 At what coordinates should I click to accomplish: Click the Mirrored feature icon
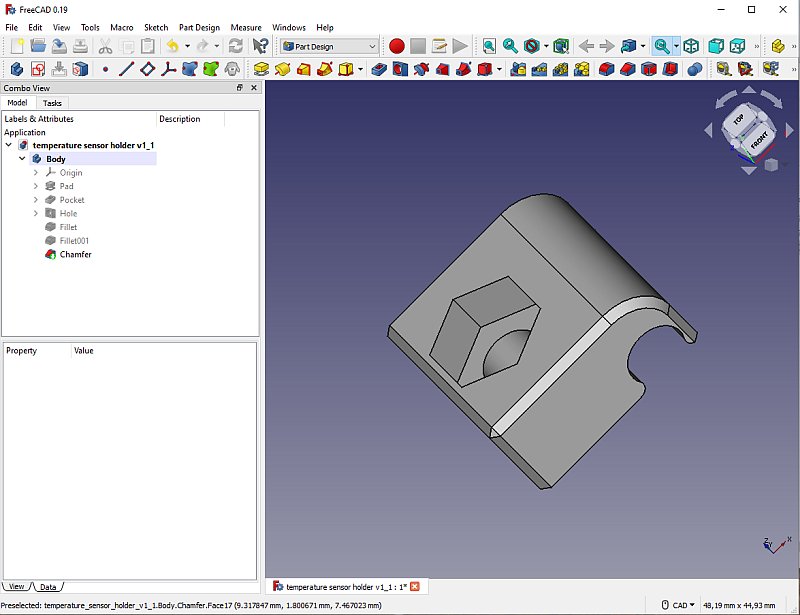(x=518, y=69)
